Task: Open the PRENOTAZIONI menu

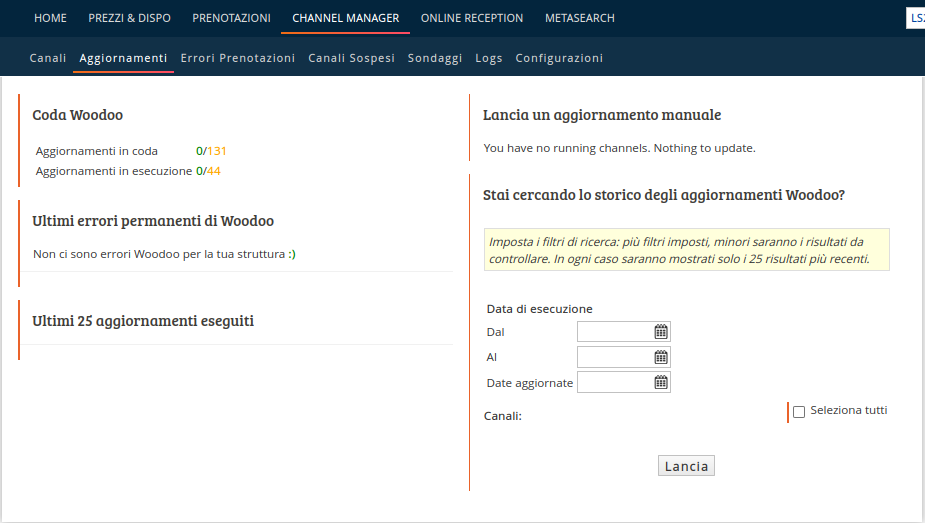Action: pos(231,18)
